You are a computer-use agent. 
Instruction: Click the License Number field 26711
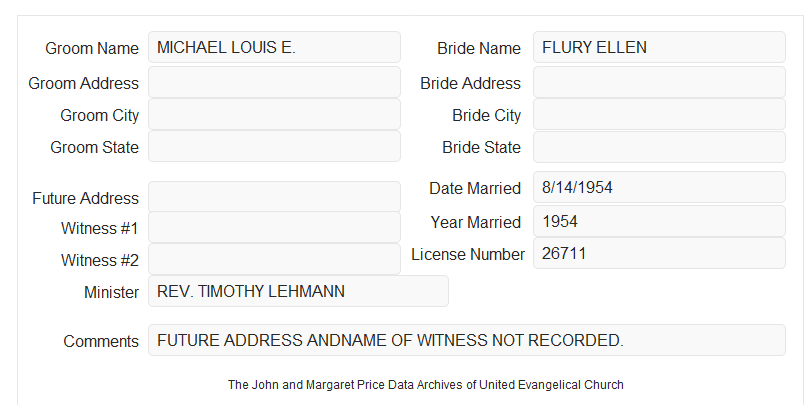click(x=659, y=253)
